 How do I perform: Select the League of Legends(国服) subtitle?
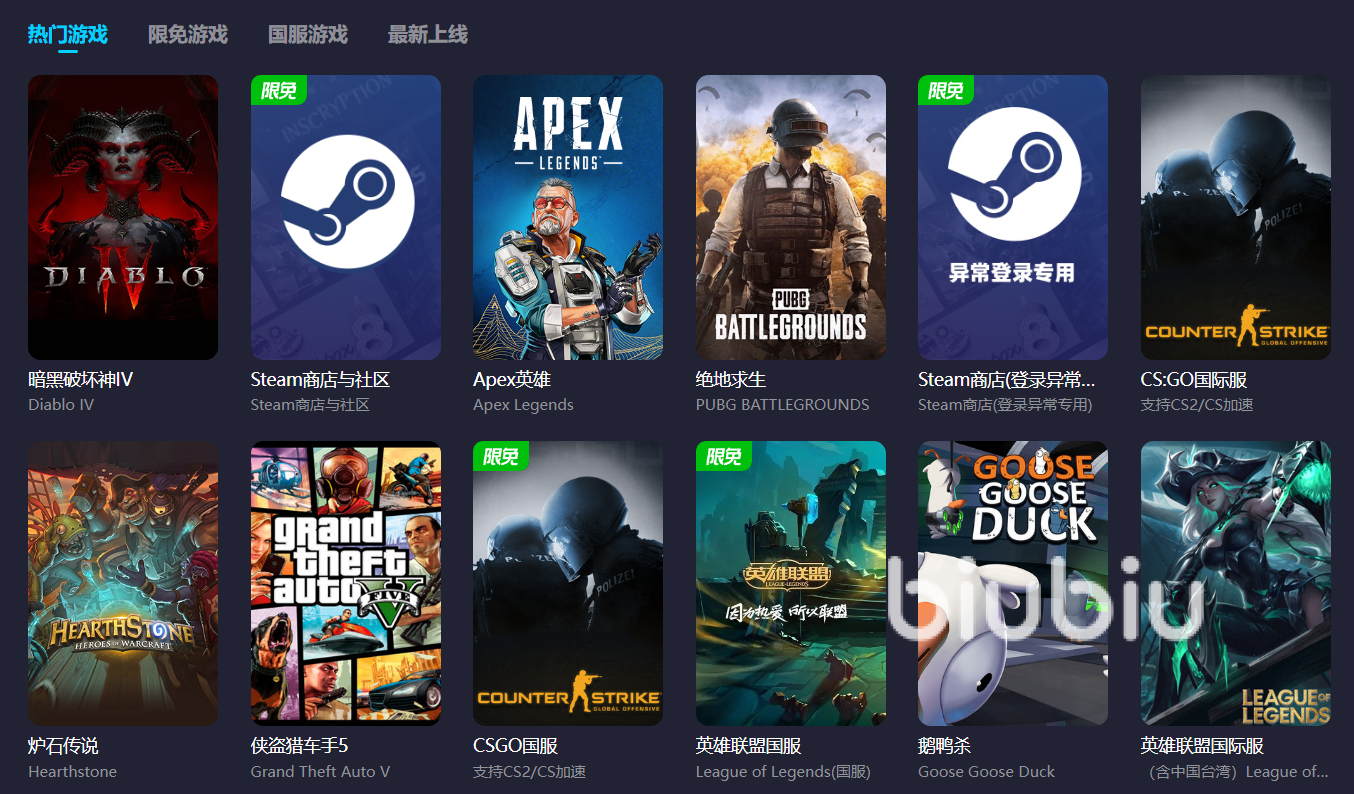[783, 771]
